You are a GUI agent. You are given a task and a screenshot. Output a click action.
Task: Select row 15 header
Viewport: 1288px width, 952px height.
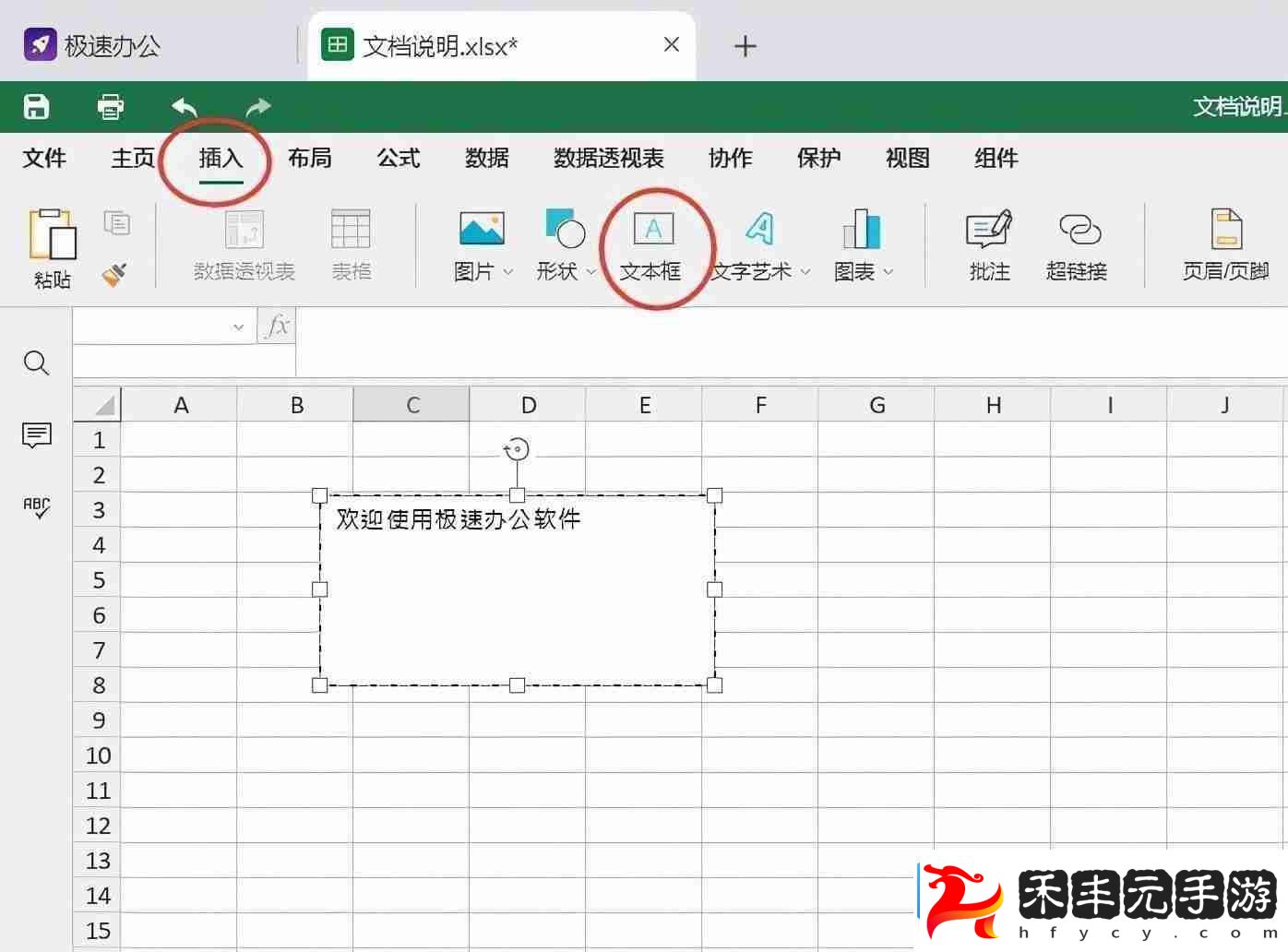click(98, 931)
